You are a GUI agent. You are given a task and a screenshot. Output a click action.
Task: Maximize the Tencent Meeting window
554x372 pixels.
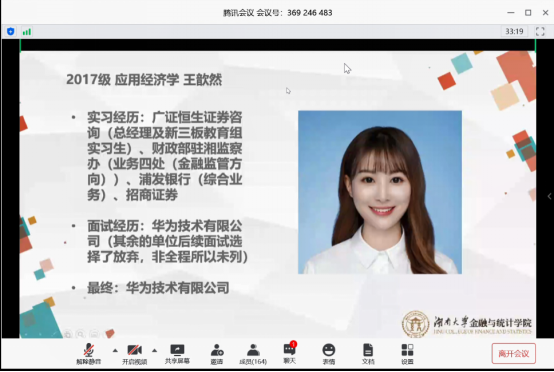pos(528,13)
